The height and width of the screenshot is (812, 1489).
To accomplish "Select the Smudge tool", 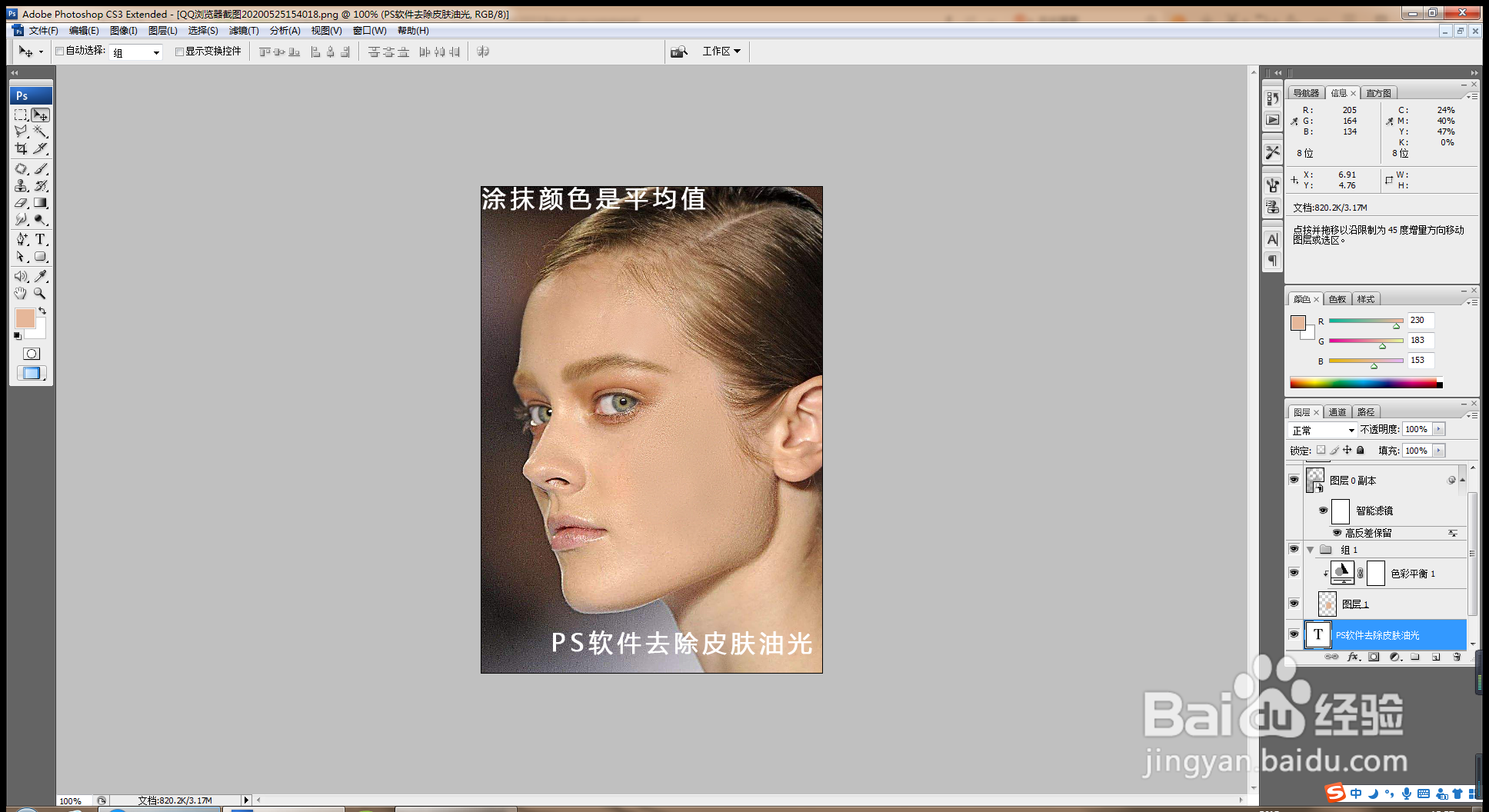I will (22, 220).
